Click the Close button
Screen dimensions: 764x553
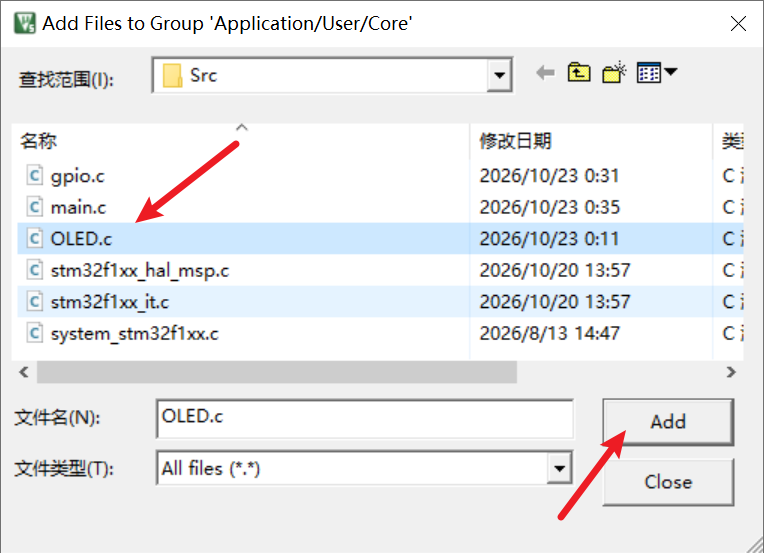668,482
